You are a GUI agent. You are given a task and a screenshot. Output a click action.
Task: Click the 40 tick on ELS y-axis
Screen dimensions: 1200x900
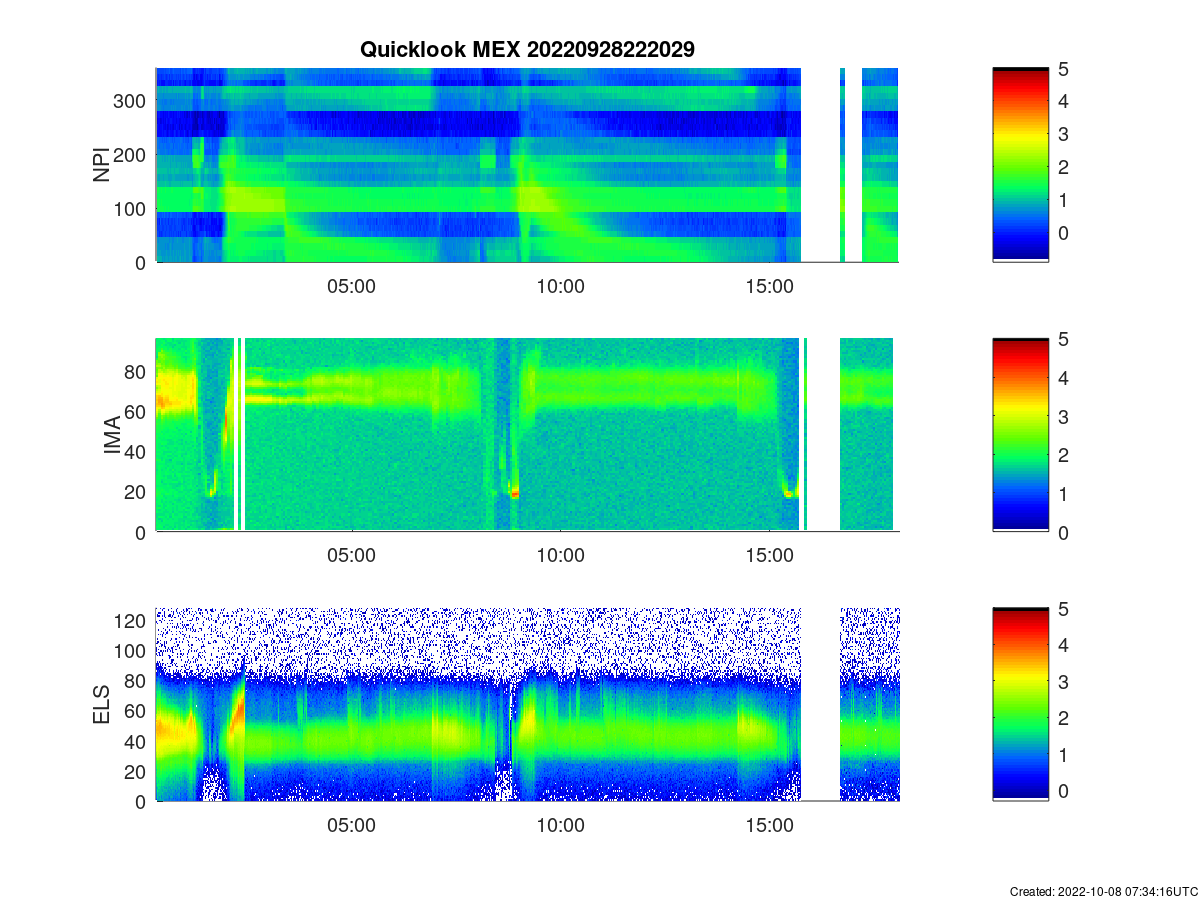(x=137, y=741)
